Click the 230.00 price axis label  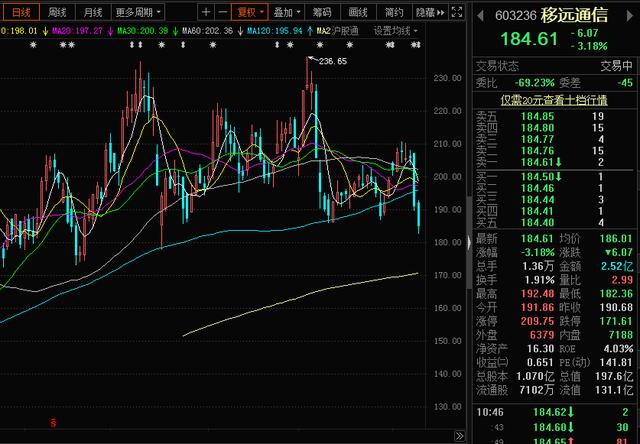click(x=447, y=78)
